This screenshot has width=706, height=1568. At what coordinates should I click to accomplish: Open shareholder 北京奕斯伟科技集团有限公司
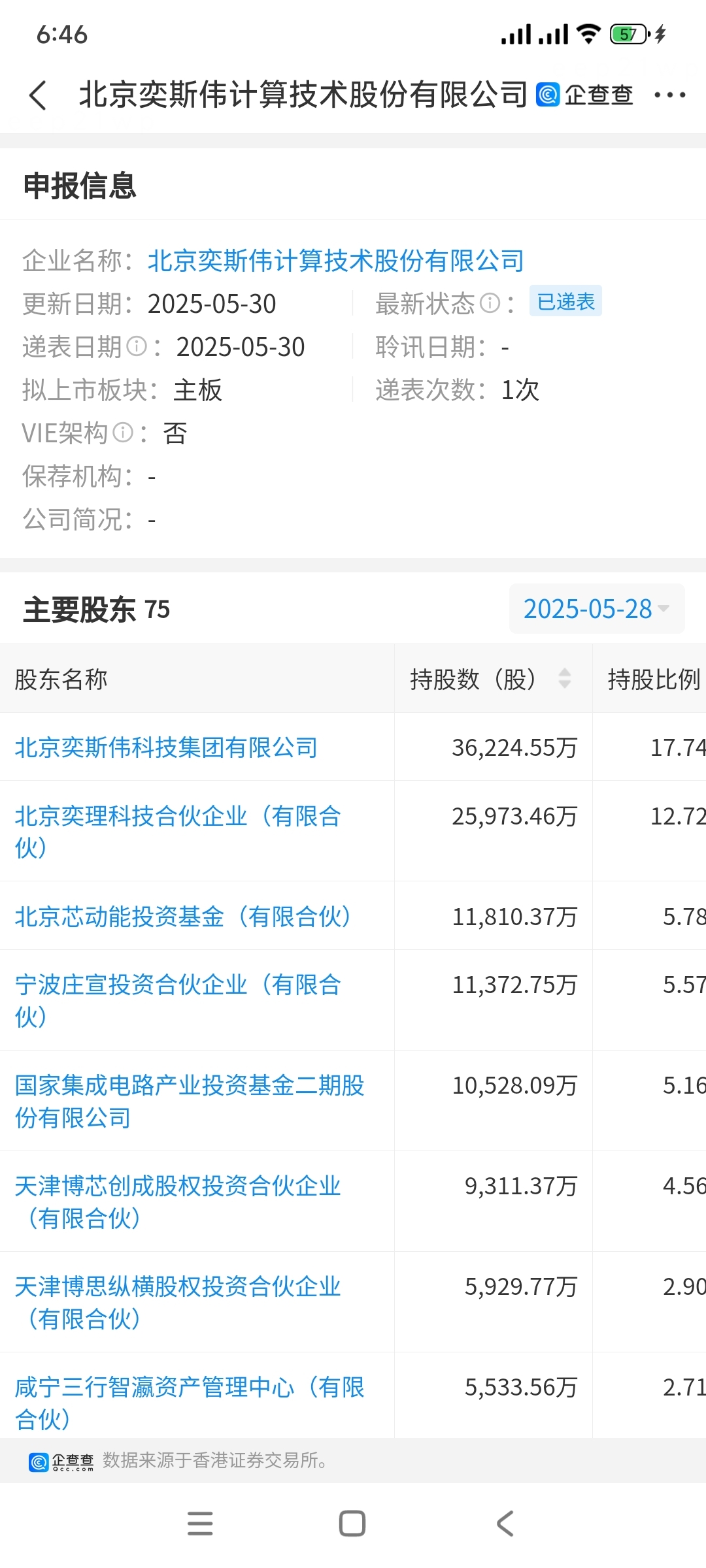click(166, 747)
